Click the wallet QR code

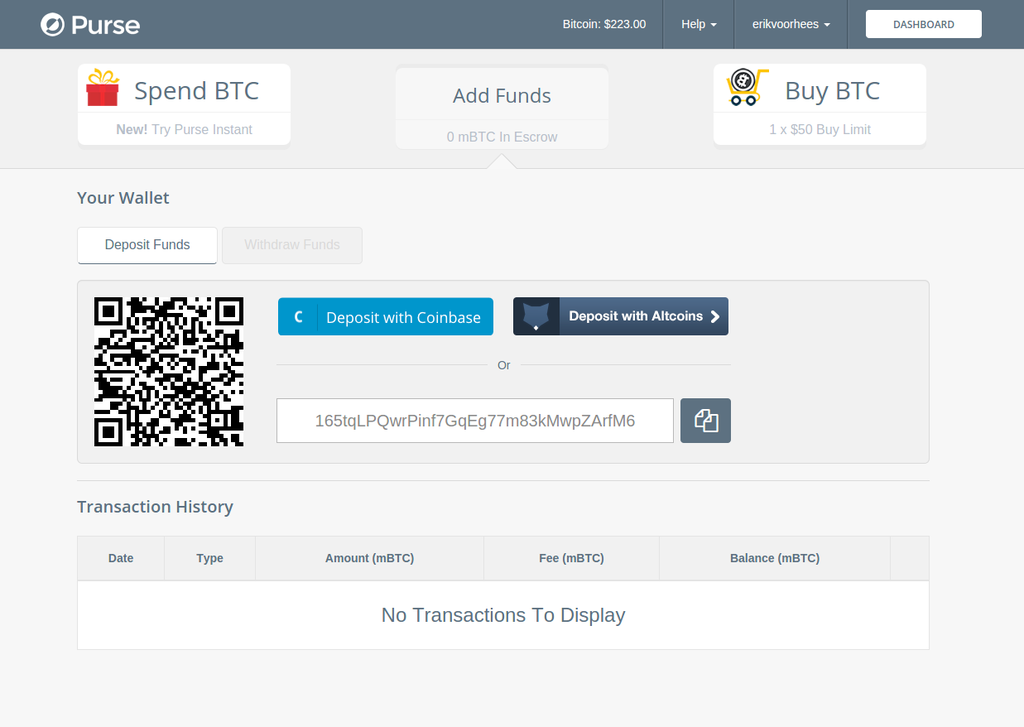point(168,372)
